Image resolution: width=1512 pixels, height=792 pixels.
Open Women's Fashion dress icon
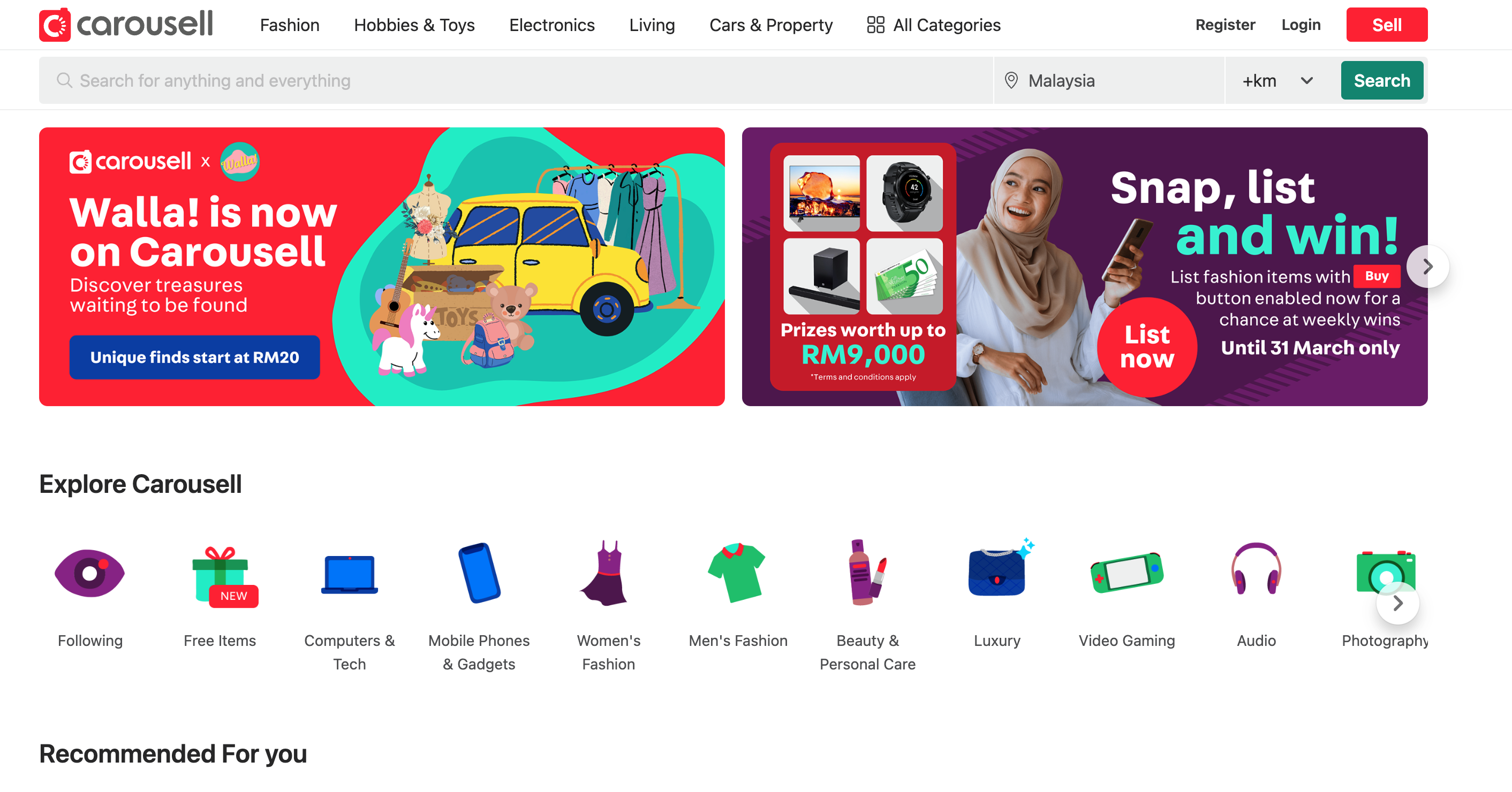click(x=608, y=573)
